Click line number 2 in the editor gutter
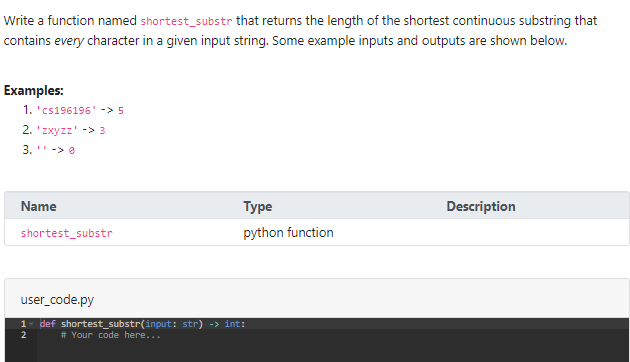 23,335
